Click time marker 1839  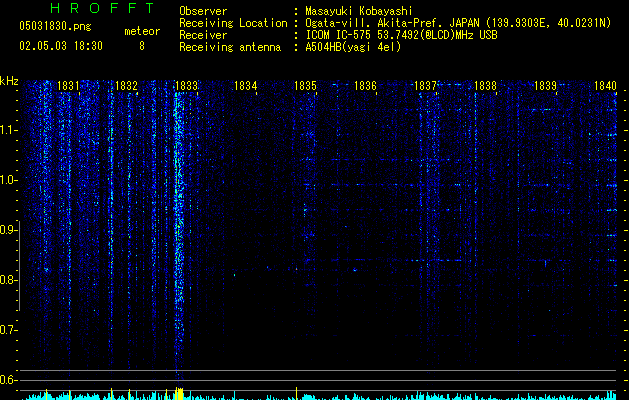pos(545,85)
